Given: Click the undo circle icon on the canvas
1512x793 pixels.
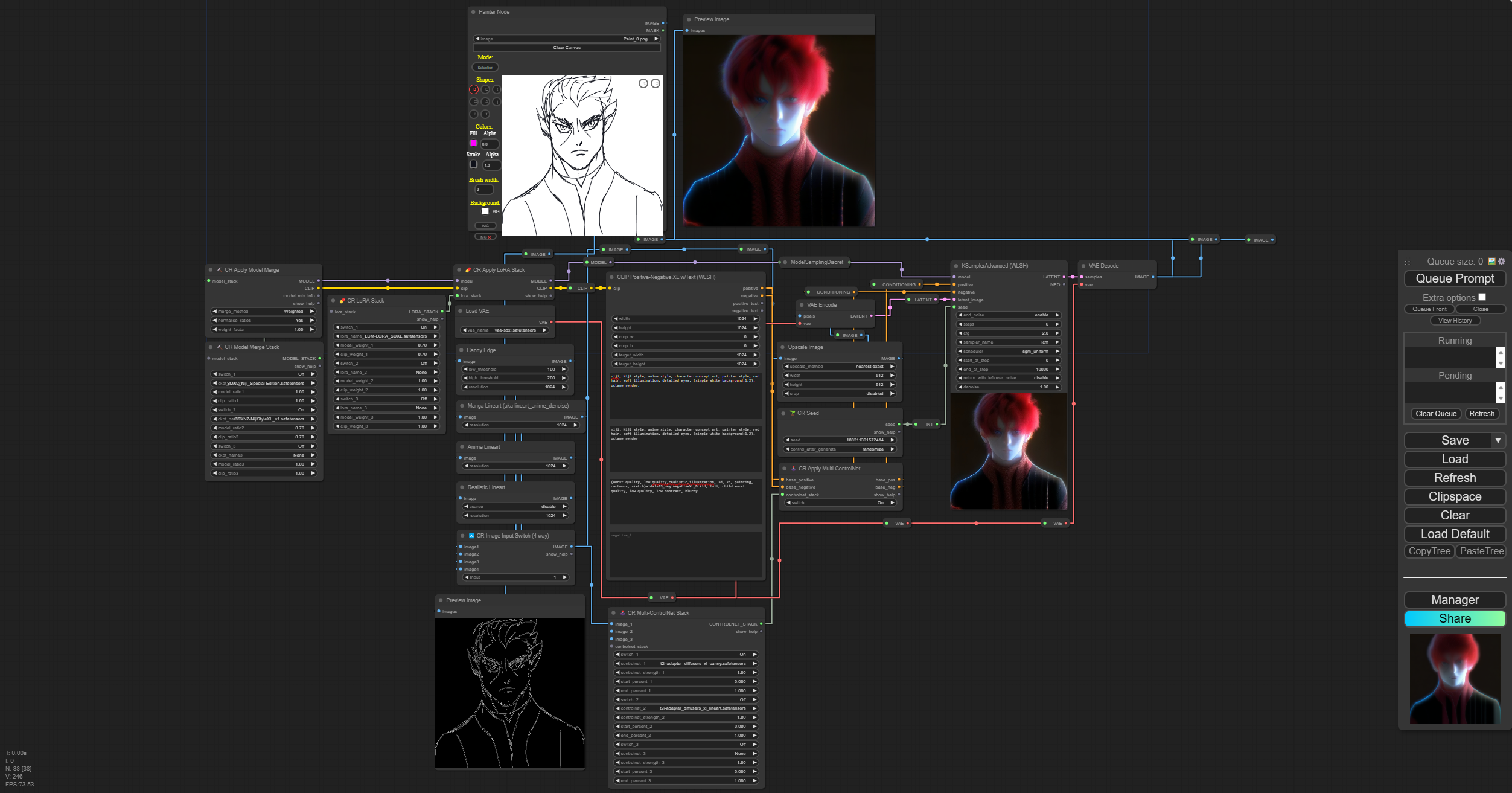Looking at the screenshot, I should click(643, 83).
